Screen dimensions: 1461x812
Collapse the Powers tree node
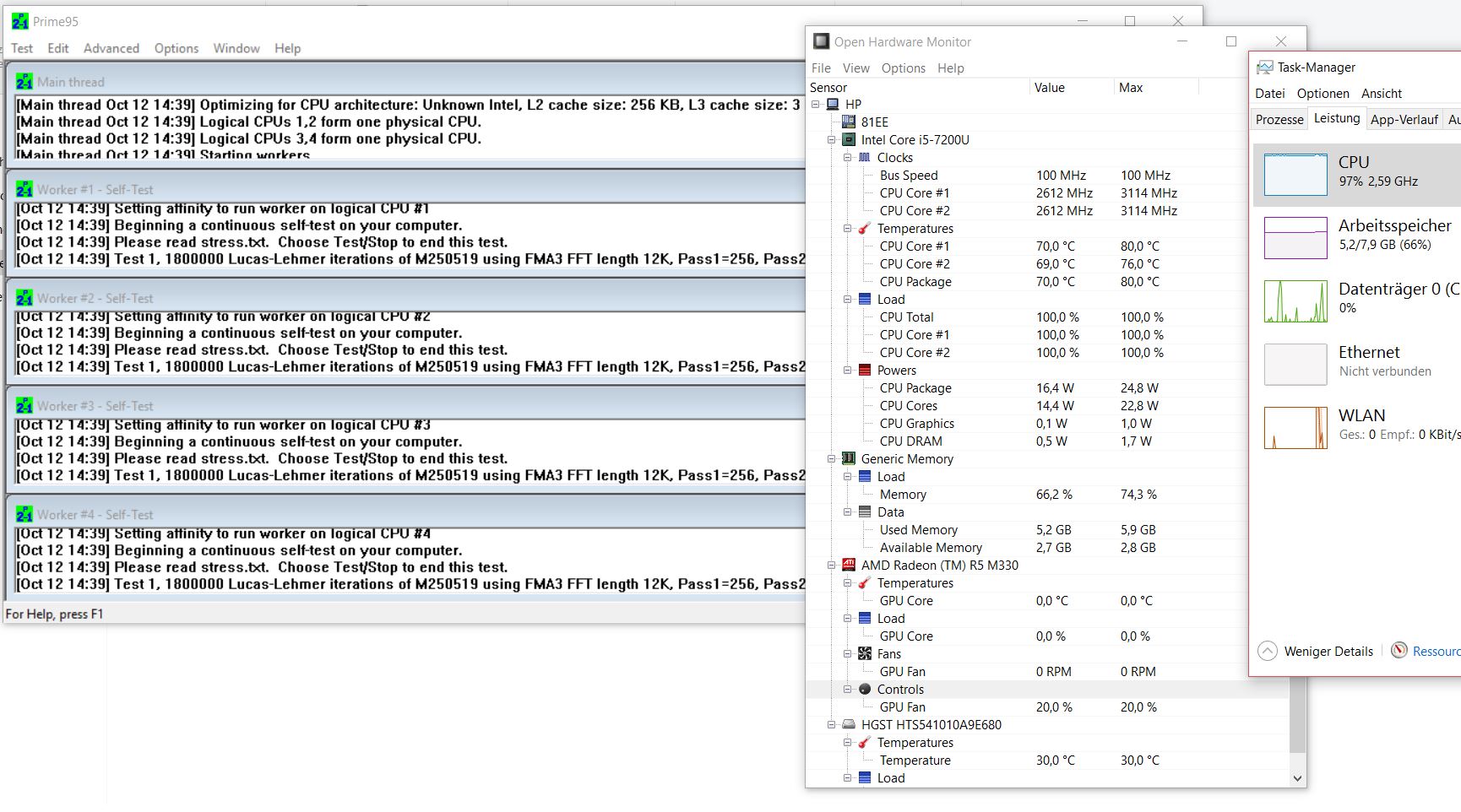coord(848,371)
